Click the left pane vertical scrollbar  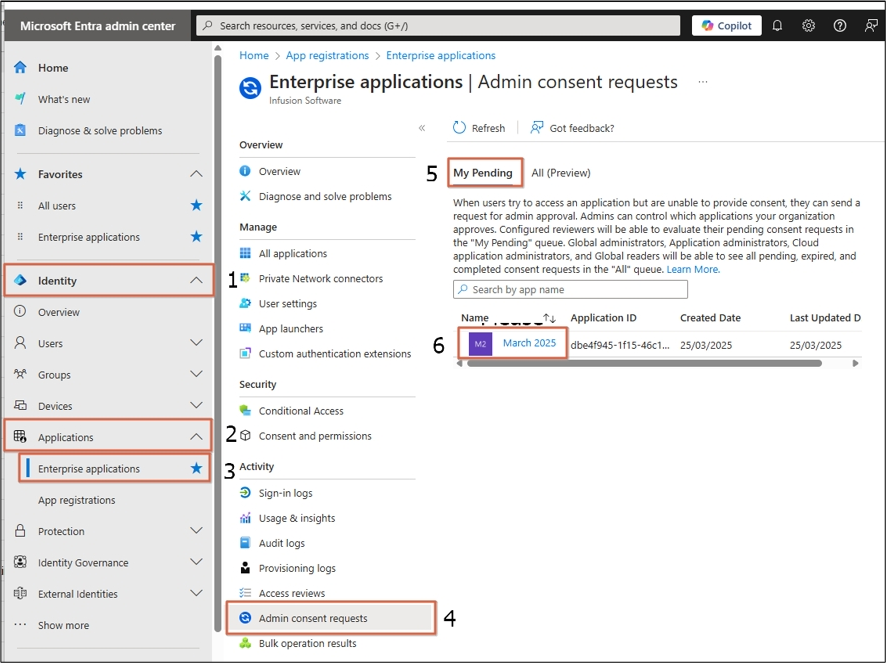point(218,344)
